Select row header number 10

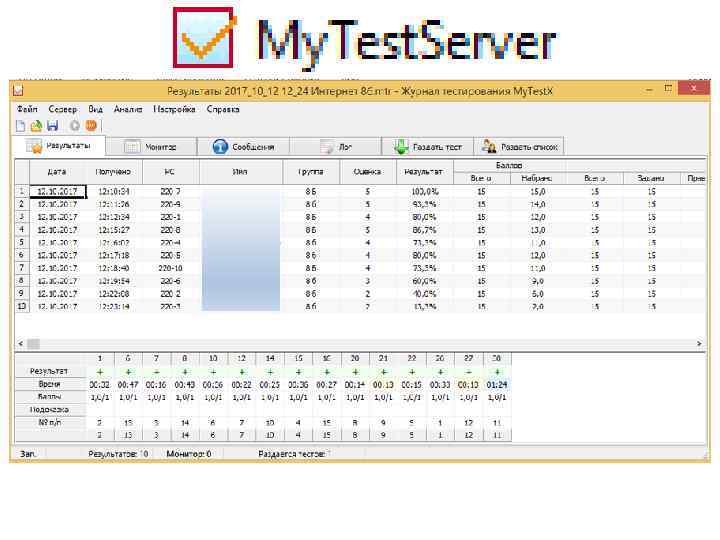22,306
